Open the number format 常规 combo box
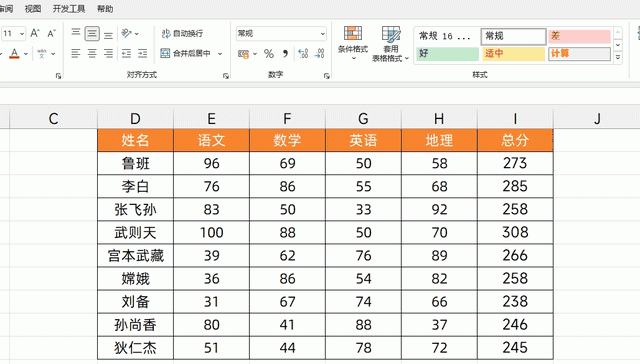The height and width of the screenshot is (364, 640). point(281,33)
